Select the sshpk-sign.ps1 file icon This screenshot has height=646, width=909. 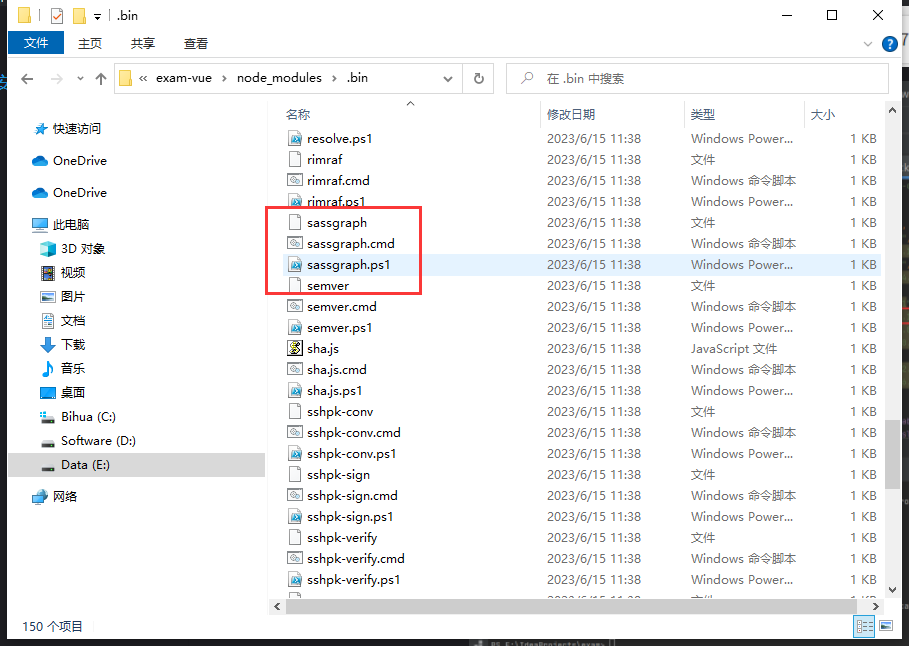[295, 517]
